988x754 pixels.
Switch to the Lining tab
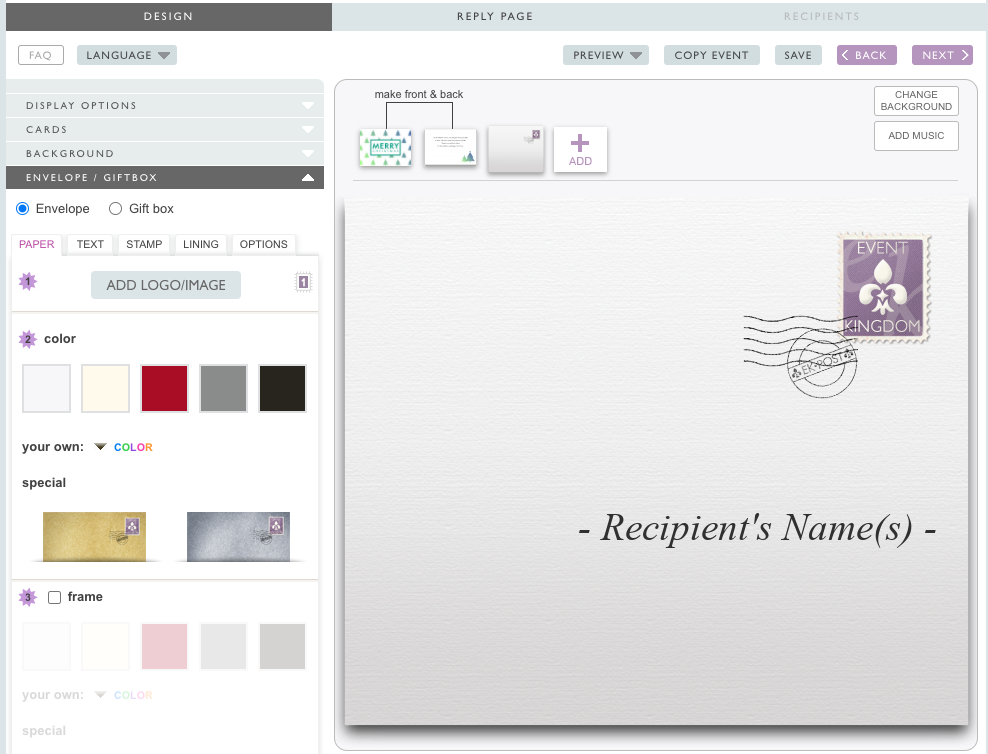click(x=201, y=244)
